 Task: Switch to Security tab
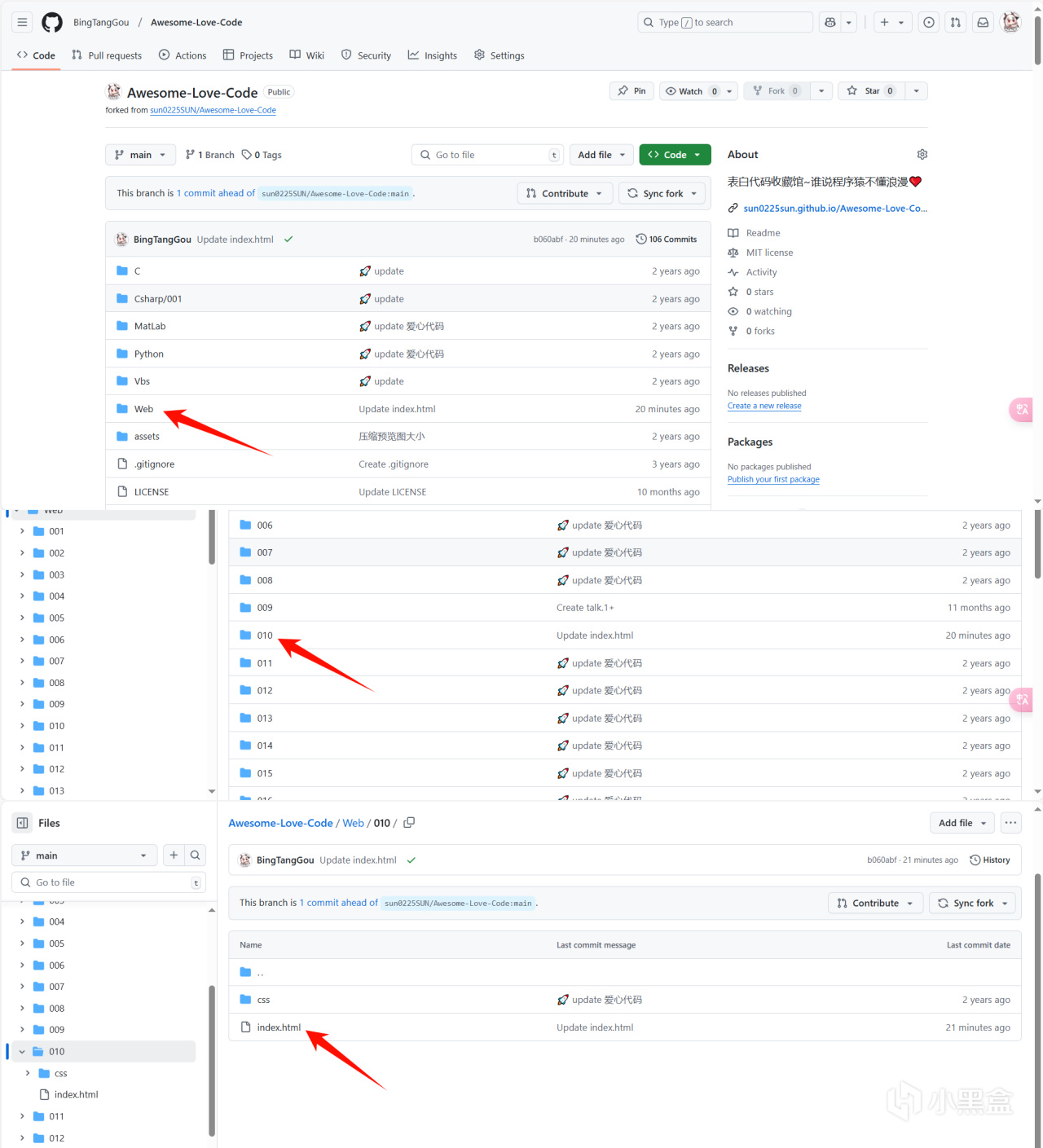click(367, 55)
